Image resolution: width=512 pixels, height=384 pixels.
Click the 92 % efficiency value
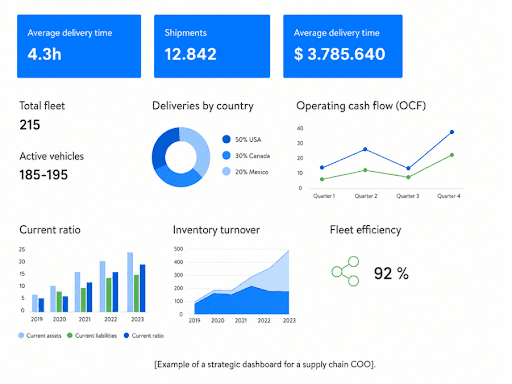coord(391,274)
